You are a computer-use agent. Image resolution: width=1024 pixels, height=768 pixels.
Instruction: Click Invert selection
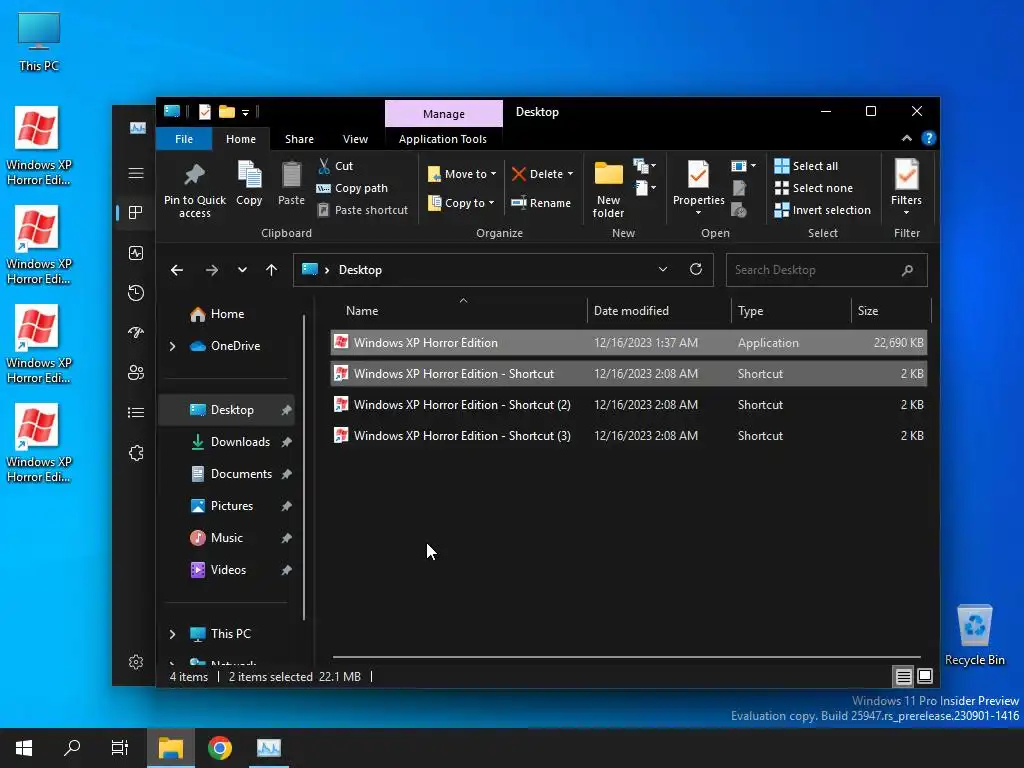pos(822,210)
